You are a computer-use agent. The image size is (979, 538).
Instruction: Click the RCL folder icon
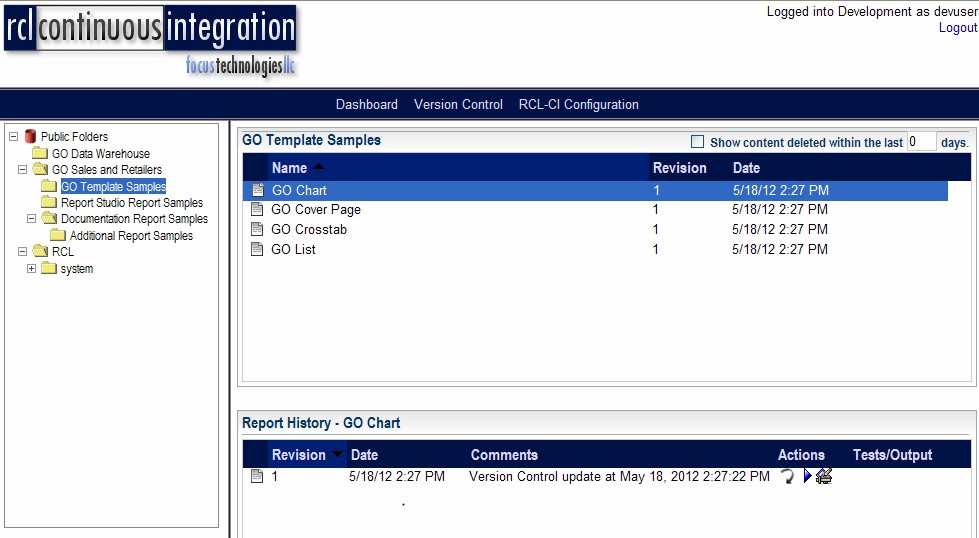point(40,252)
